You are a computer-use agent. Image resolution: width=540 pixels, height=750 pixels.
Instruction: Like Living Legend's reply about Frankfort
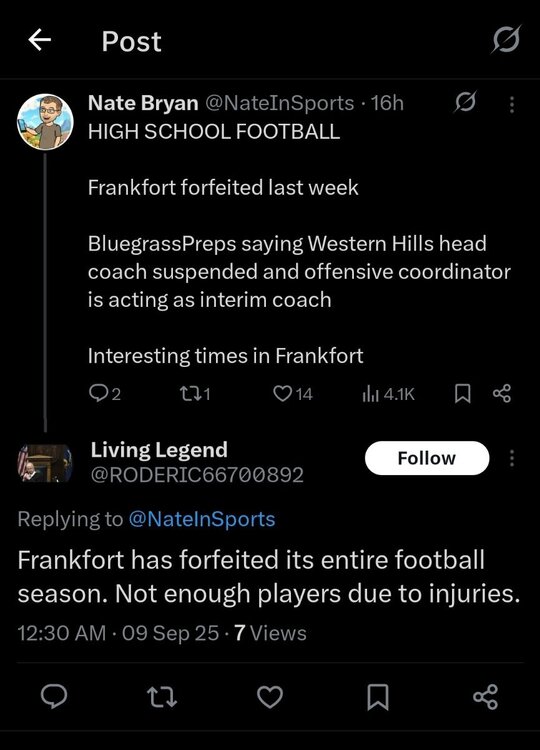[x=270, y=697]
